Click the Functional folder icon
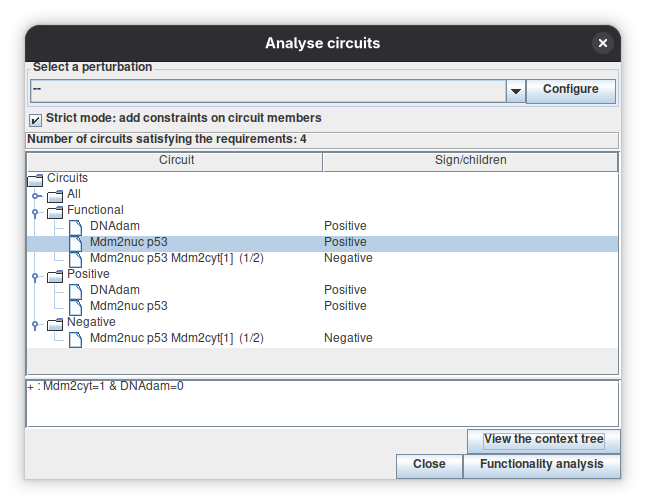Viewport: 646px width, 504px height. coord(55,212)
